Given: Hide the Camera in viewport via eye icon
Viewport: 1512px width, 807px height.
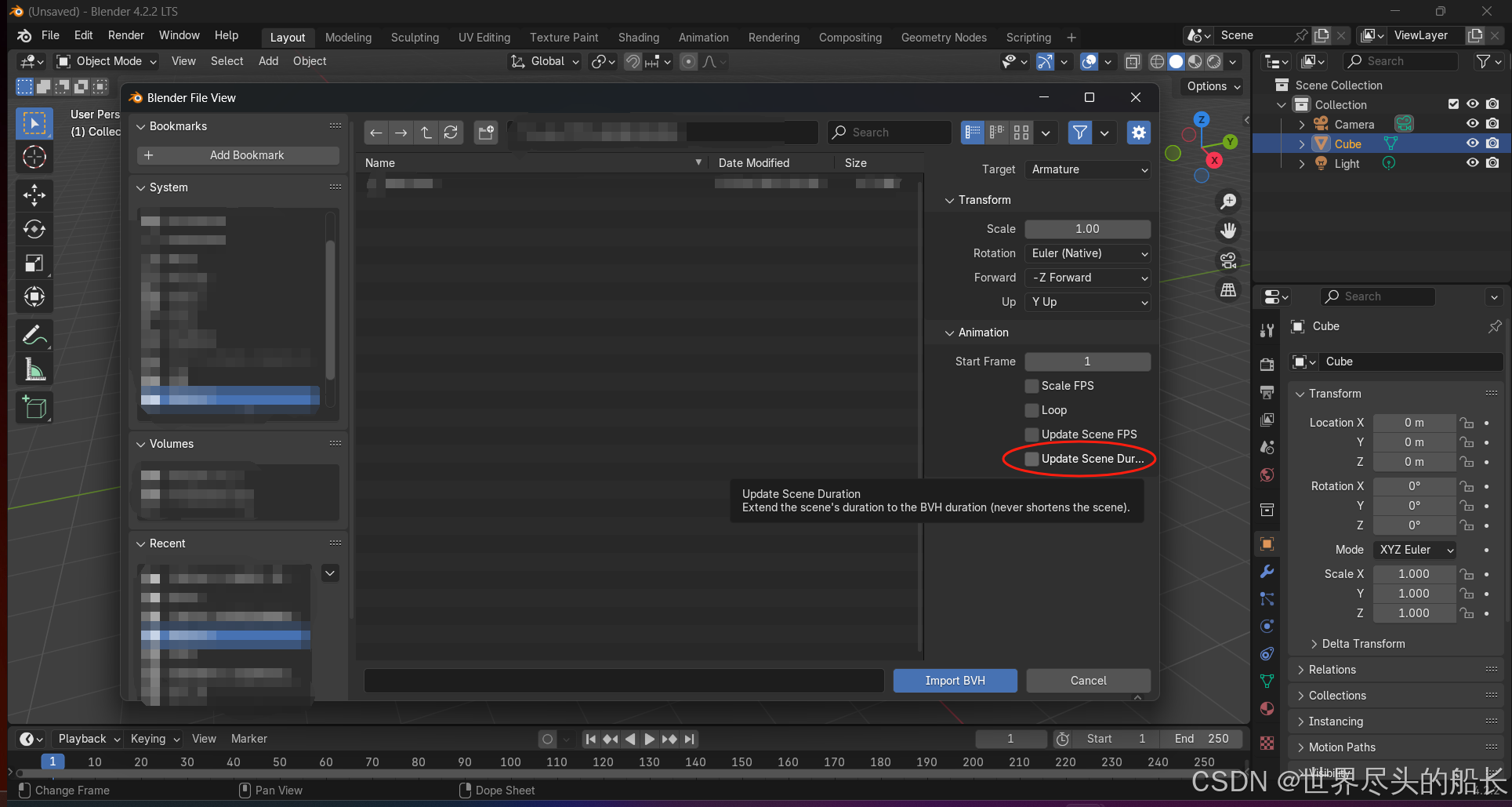Looking at the screenshot, I should click(1473, 124).
